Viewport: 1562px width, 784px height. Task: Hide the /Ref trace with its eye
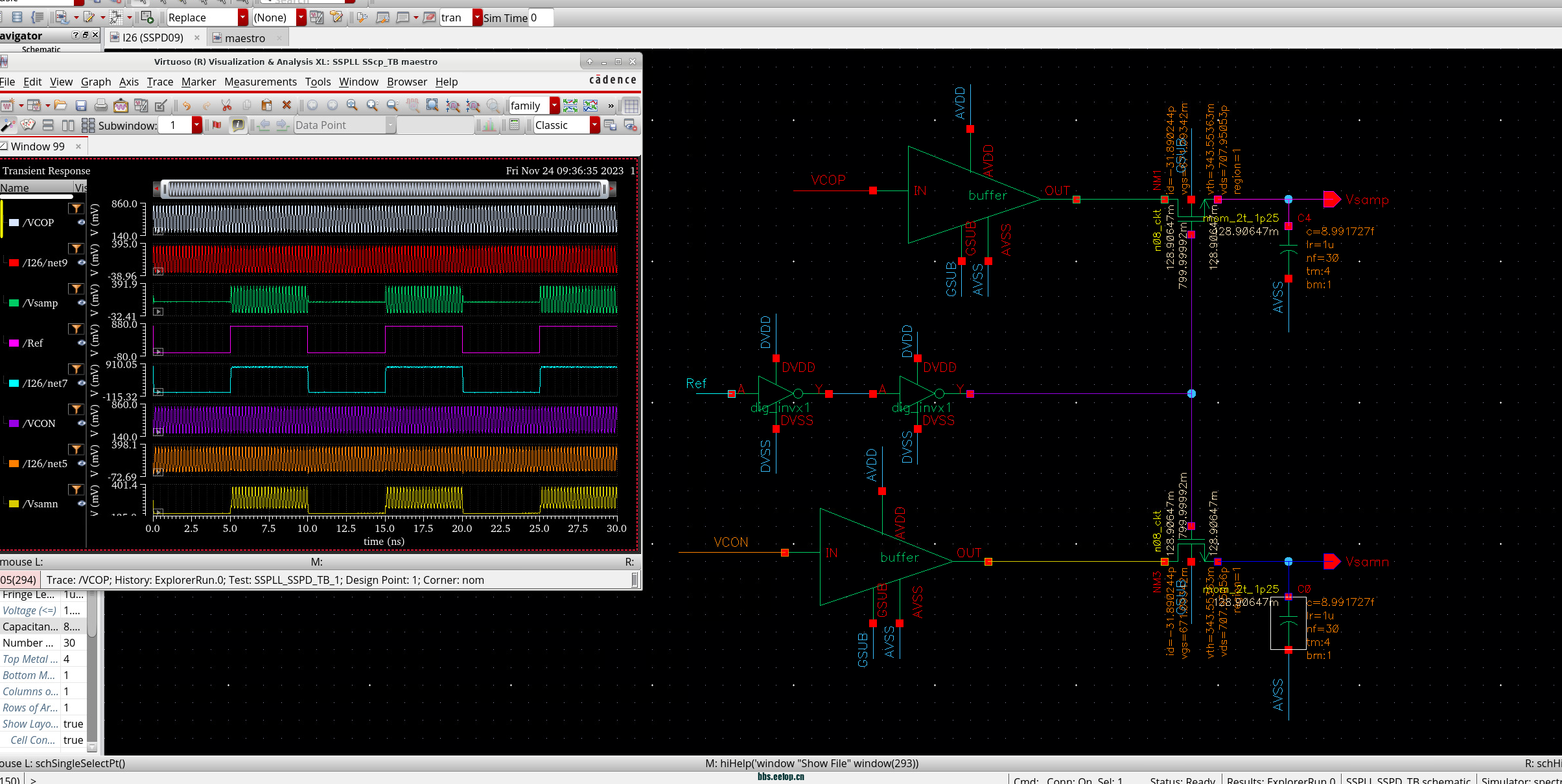(82, 343)
